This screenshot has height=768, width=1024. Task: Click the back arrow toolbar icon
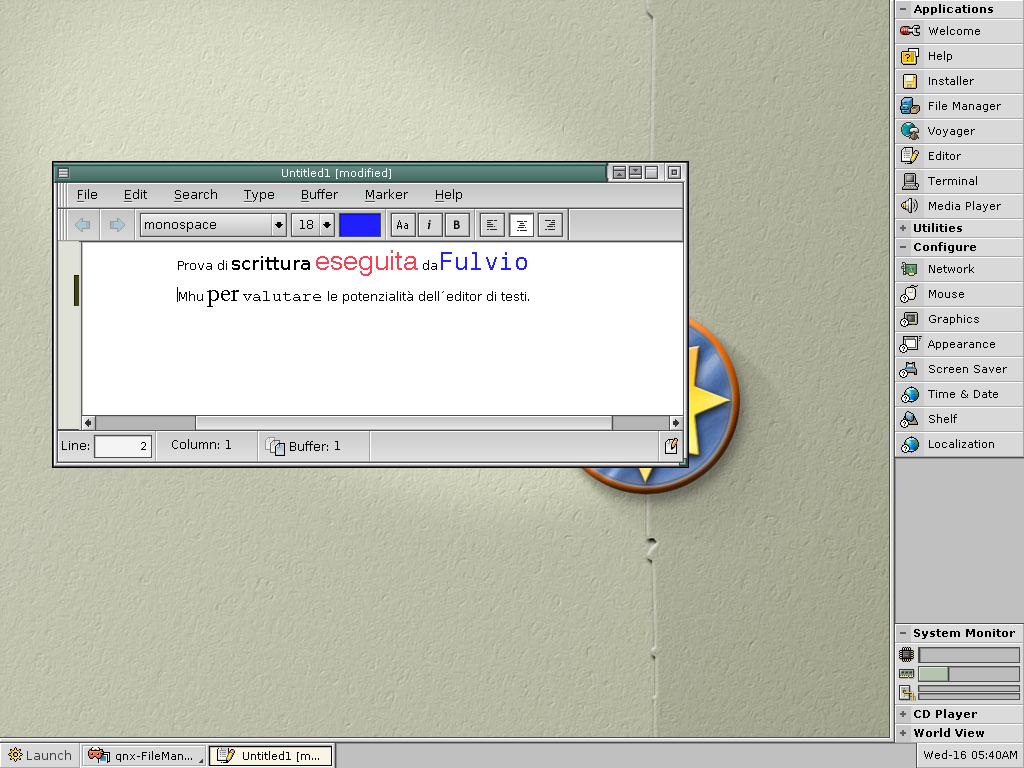point(83,225)
